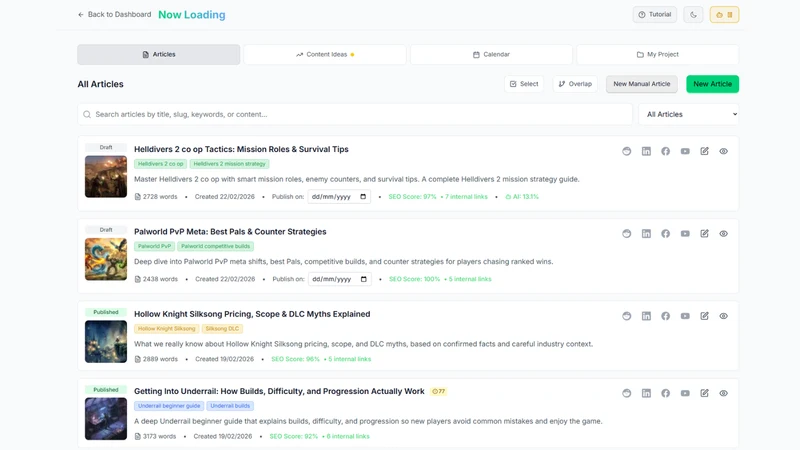
Task: Open YouTube icon for Underrail article
Action: point(685,393)
